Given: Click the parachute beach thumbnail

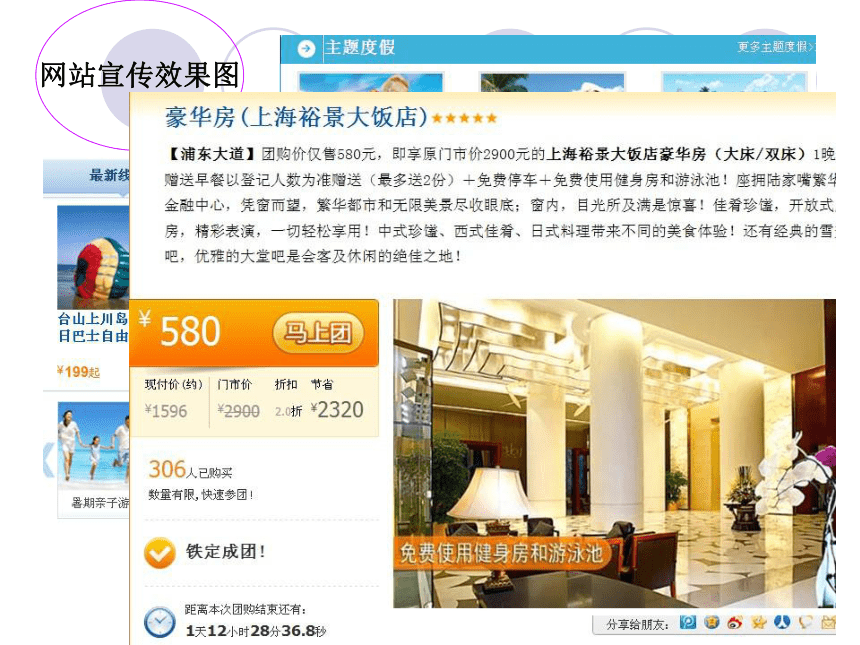Looking at the screenshot, I should point(93,257).
